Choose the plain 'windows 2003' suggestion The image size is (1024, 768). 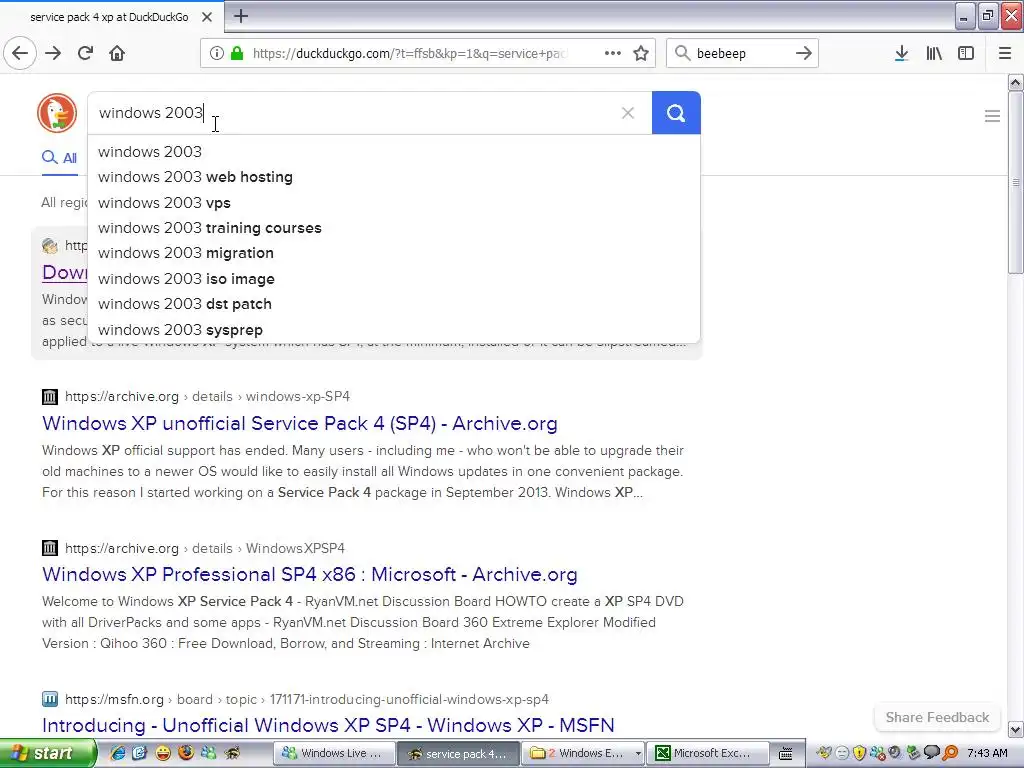pyautogui.click(x=393, y=152)
